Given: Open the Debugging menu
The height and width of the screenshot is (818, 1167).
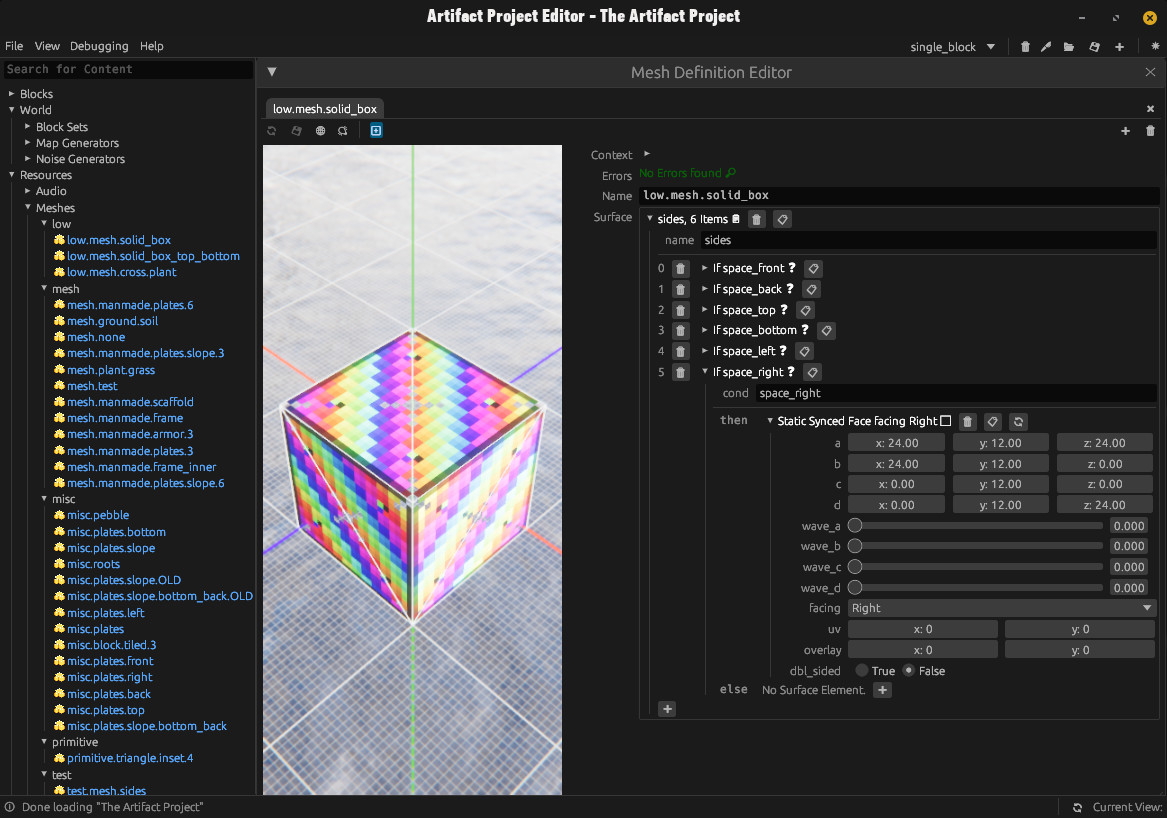Looking at the screenshot, I should point(99,46).
